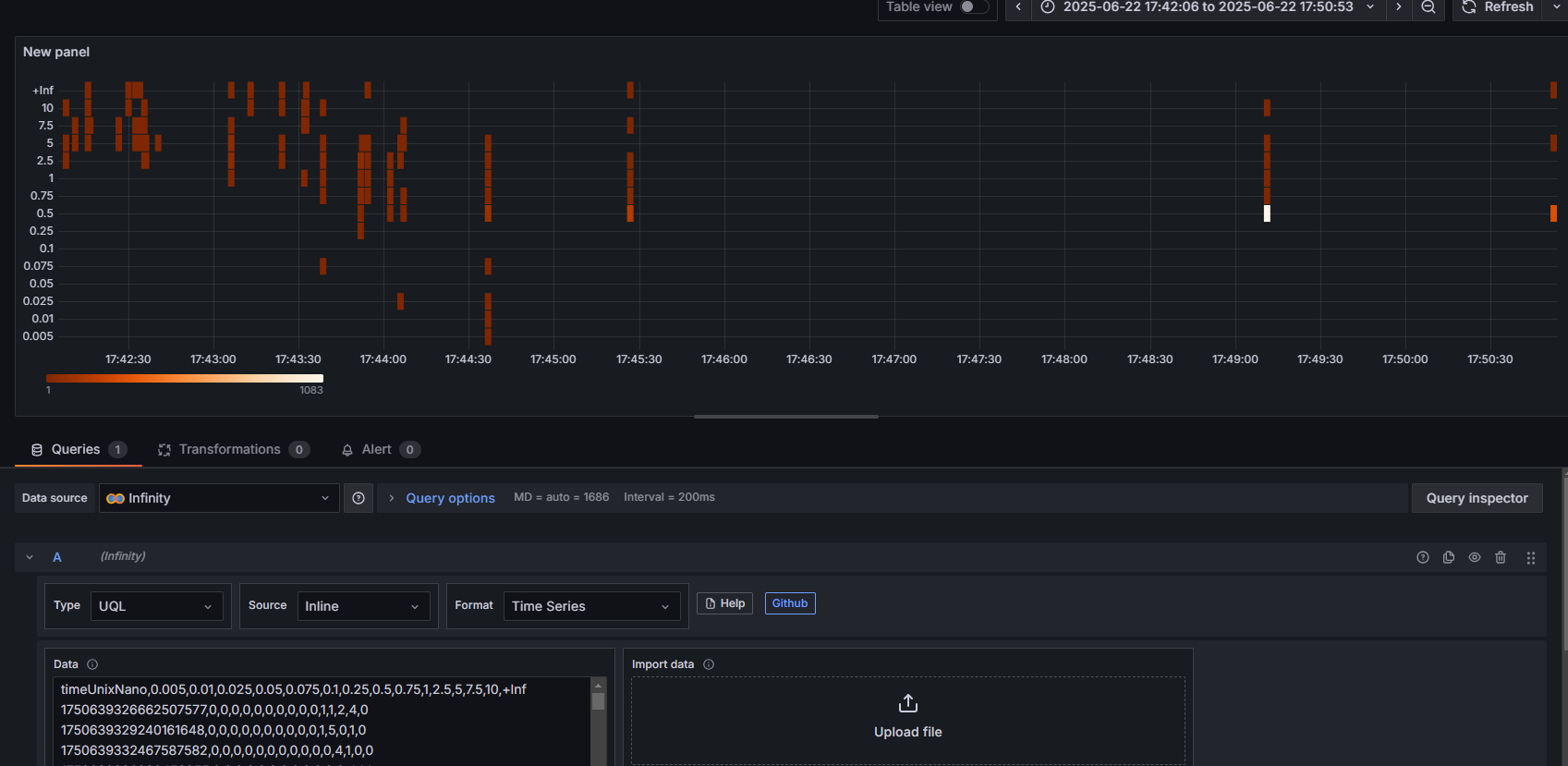Click the timeUnixNano header line in Data
This screenshot has width=1568, height=766.
294,689
